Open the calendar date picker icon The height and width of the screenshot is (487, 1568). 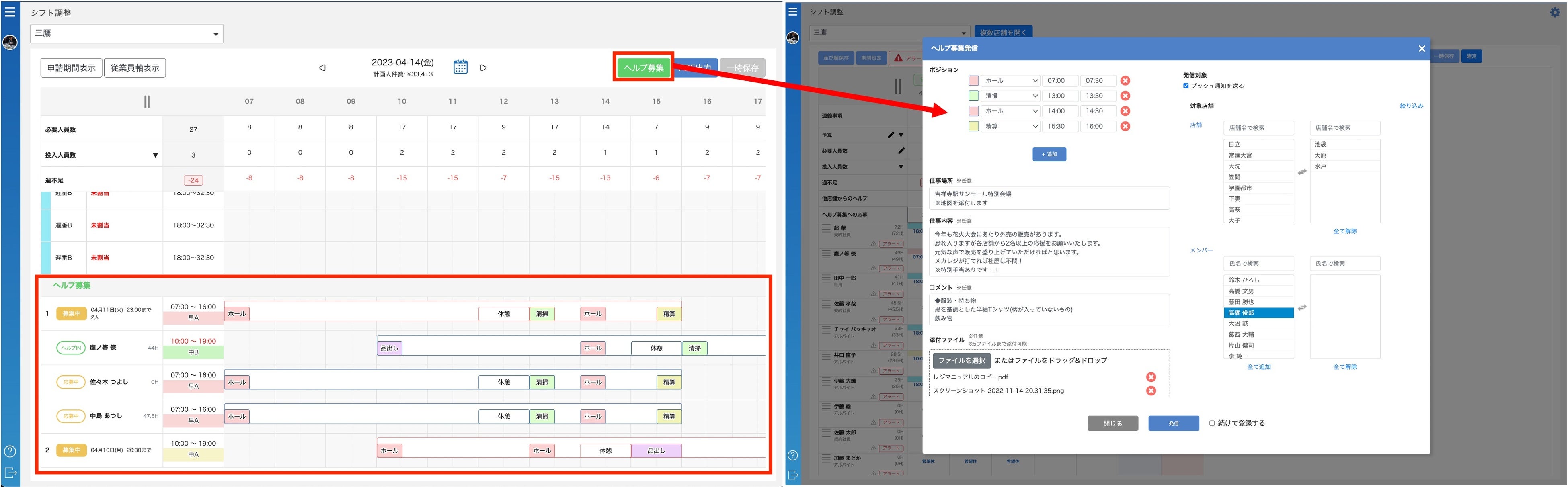click(460, 68)
